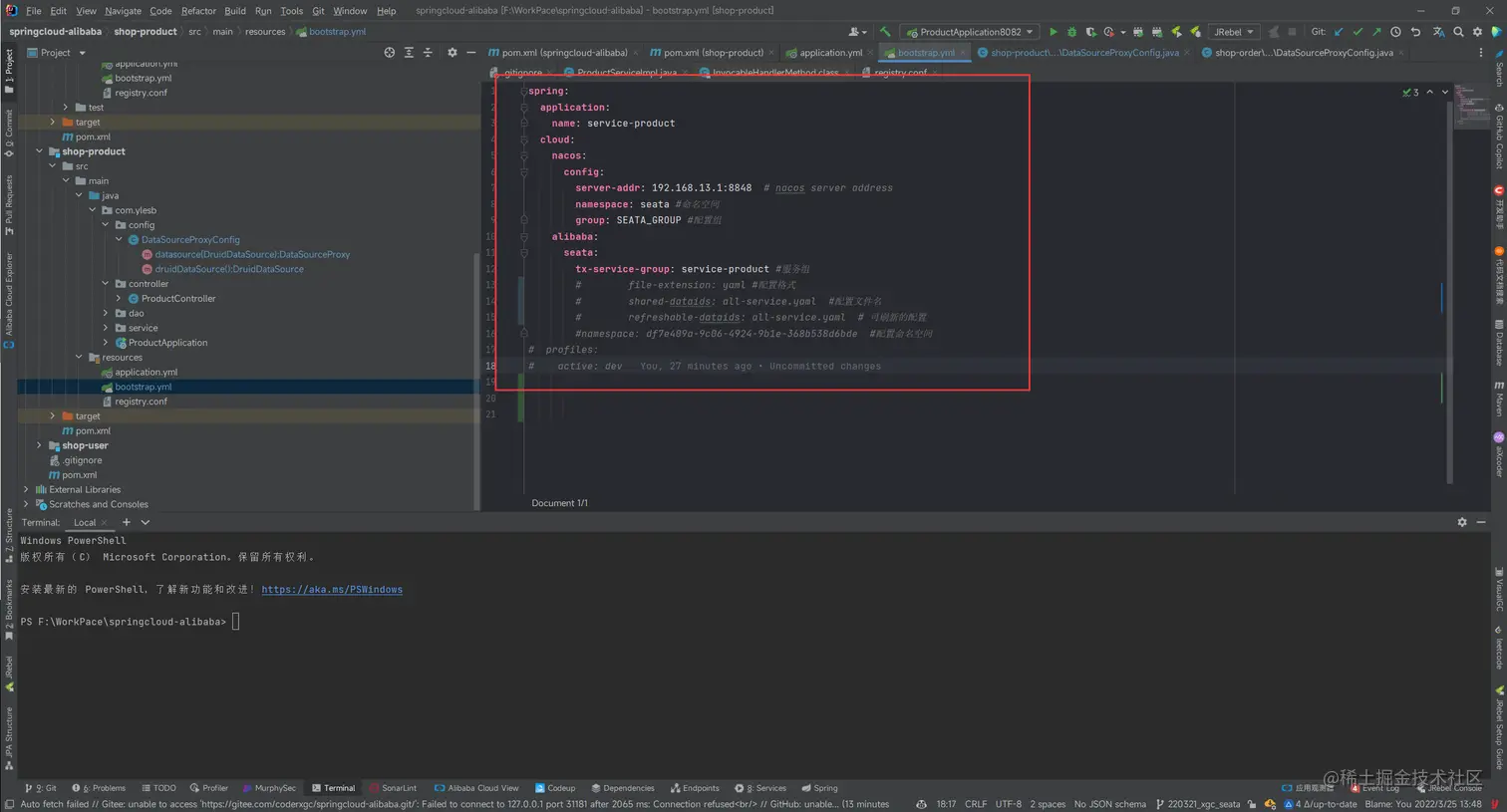Screen dimensions: 1507x812
Task: Open the aka.ms/PSWindows link
Action: 332,590
